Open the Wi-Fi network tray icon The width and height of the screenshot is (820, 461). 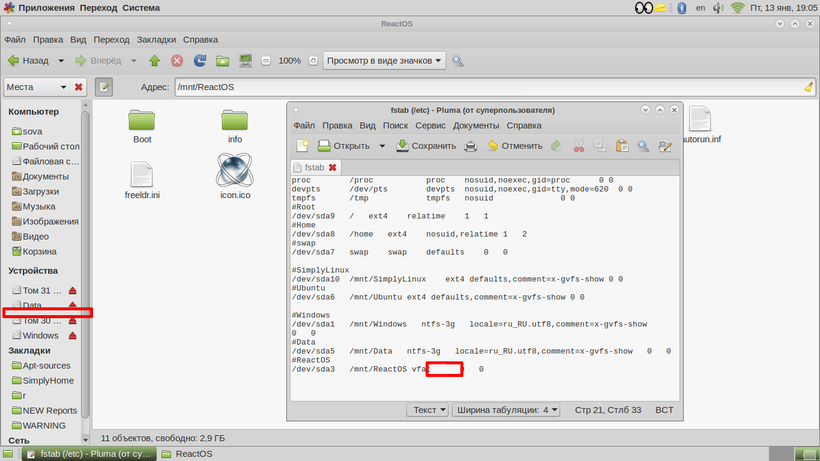737,8
